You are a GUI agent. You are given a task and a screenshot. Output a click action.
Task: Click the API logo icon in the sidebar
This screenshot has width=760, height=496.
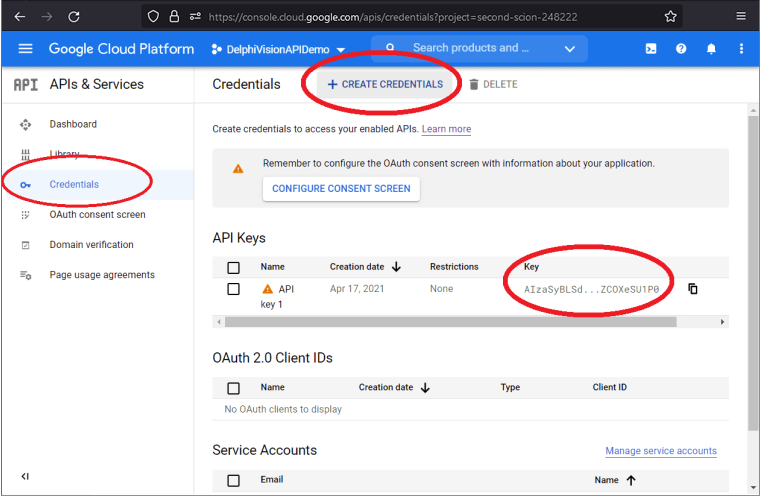point(26,85)
